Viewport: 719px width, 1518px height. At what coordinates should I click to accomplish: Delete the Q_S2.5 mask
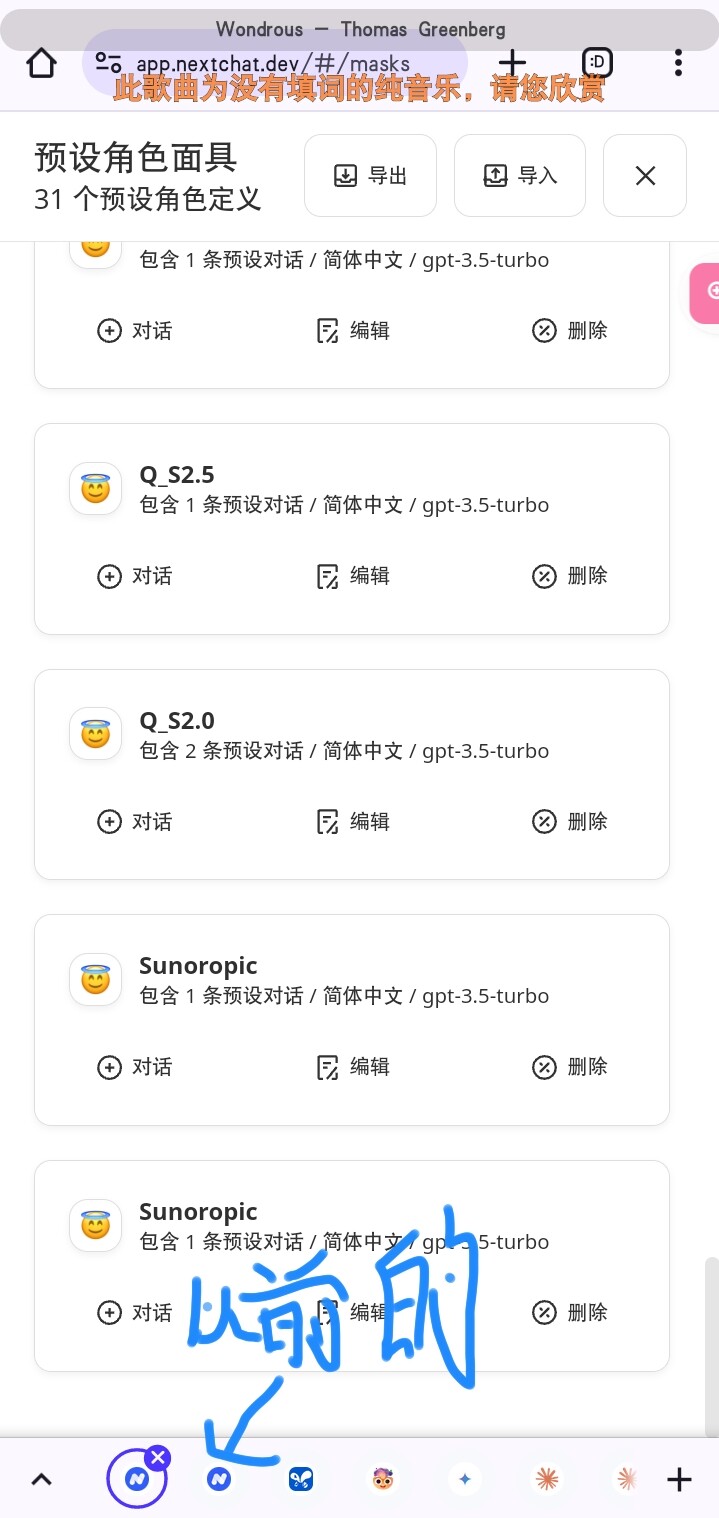click(570, 576)
